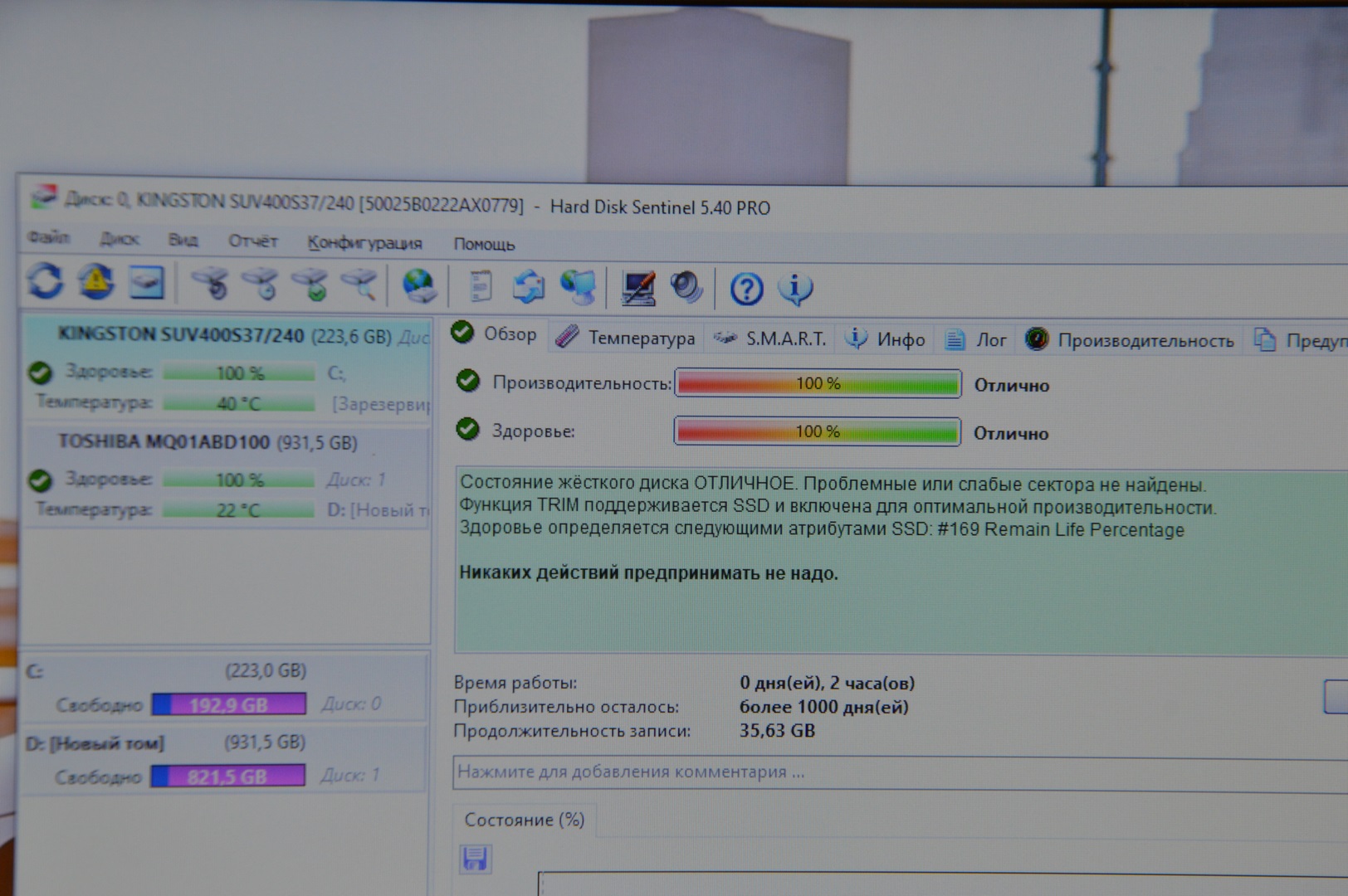Viewport: 1348px width, 896px height.
Task: Click the blue info bubble toolbar icon
Action: click(x=794, y=289)
